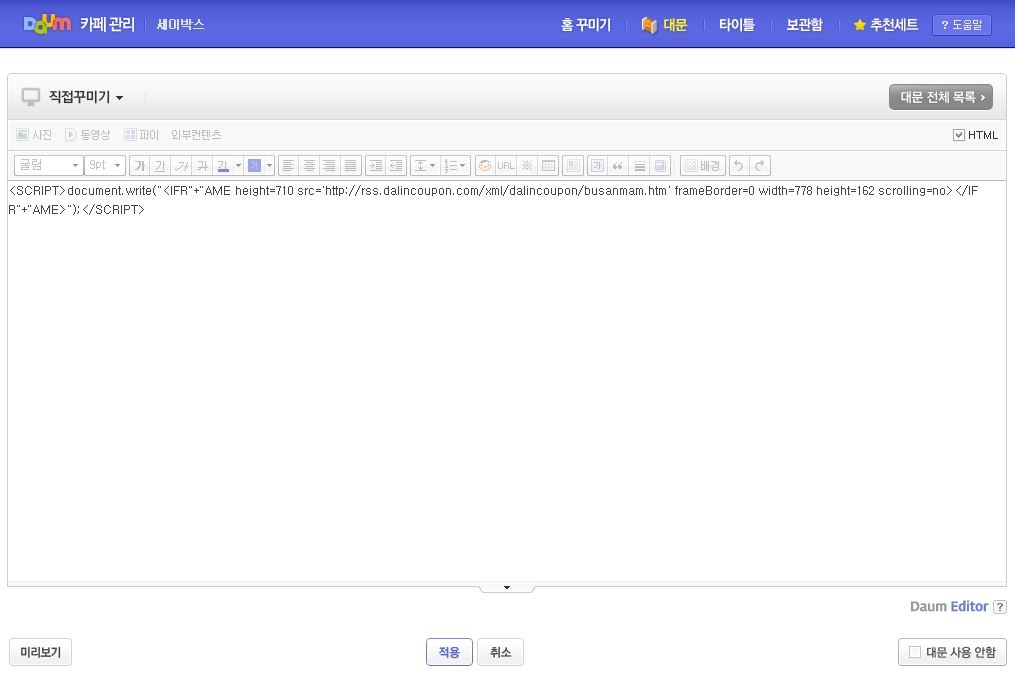Justify text alignment

click(x=350, y=166)
